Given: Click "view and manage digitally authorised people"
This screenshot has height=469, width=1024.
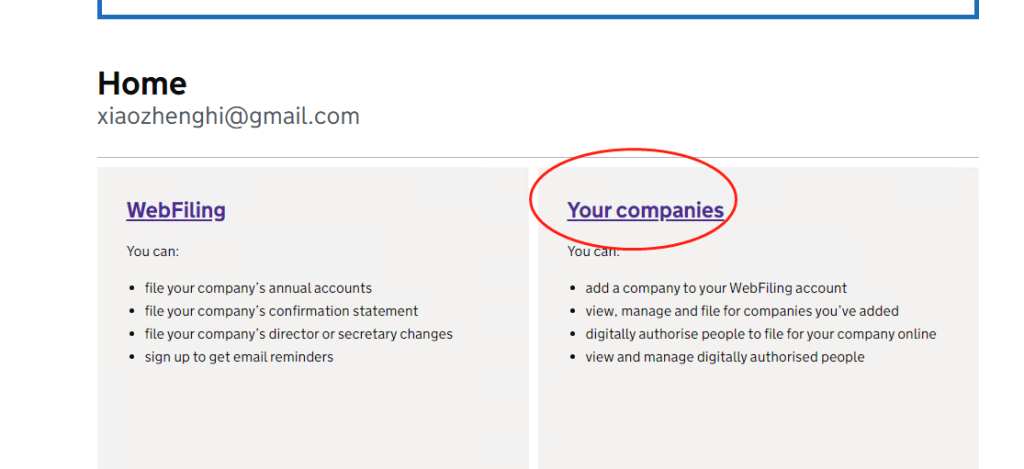Looking at the screenshot, I should pyautogui.click(x=724, y=357).
